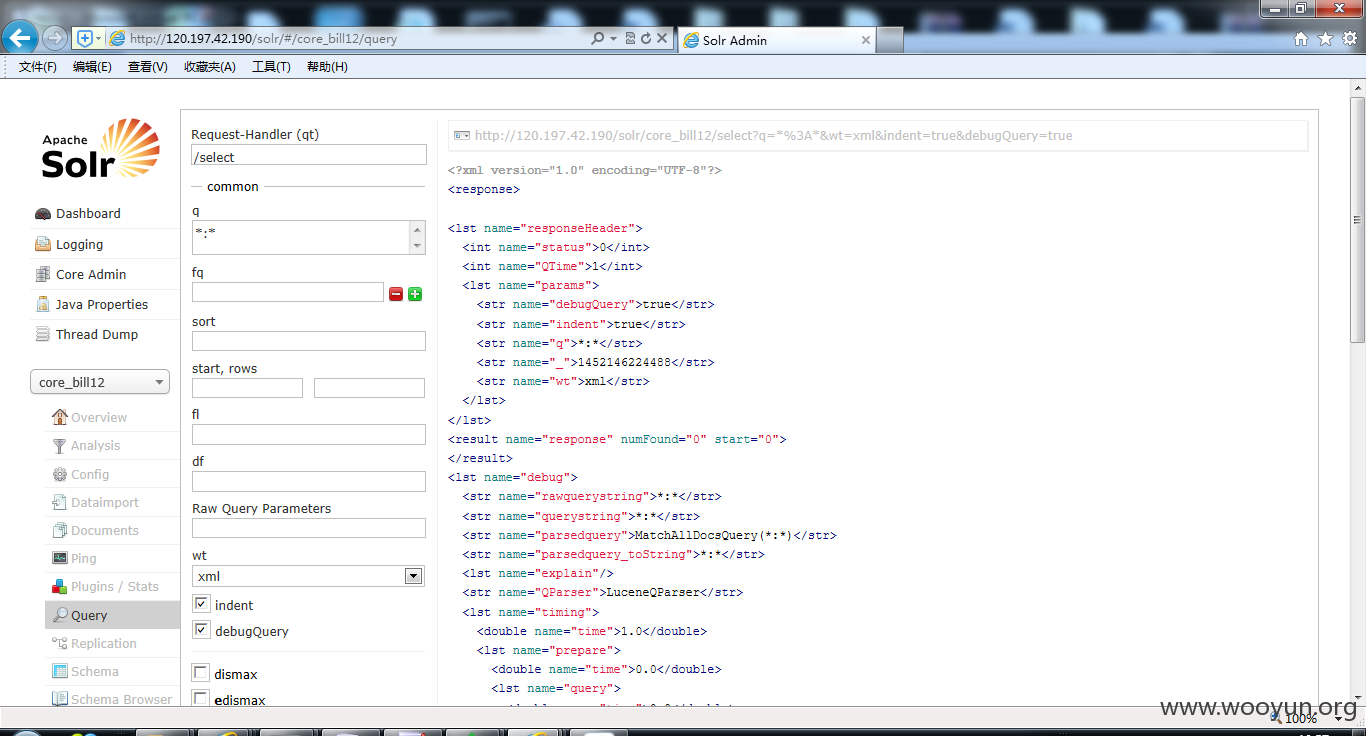The image size is (1366, 736).
Task: Click the rows input field
Action: pyautogui.click(x=369, y=388)
